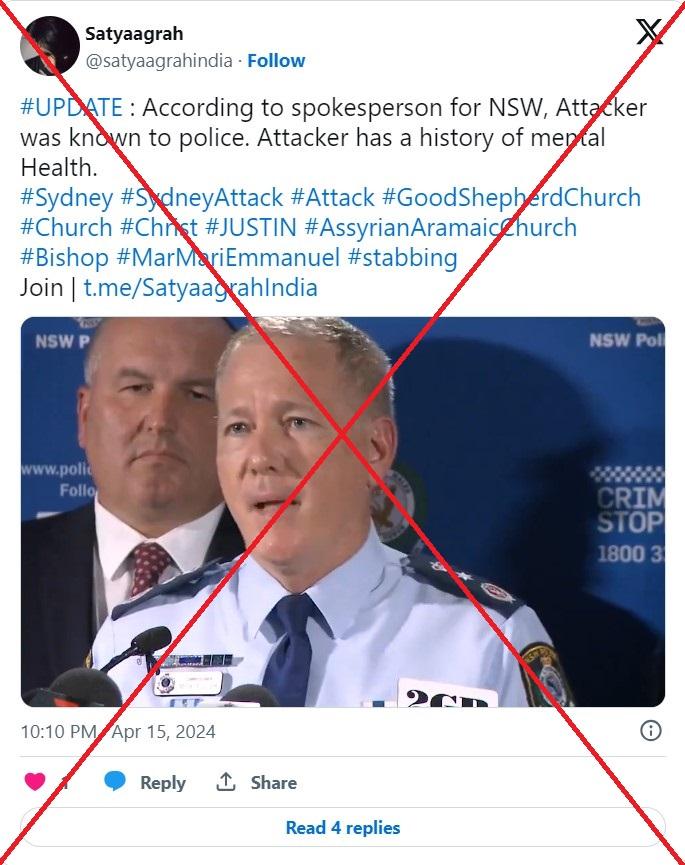Open the #AssyrianAramaicChurch hashtag
This screenshot has height=865, width=685.
click(441, 227)
